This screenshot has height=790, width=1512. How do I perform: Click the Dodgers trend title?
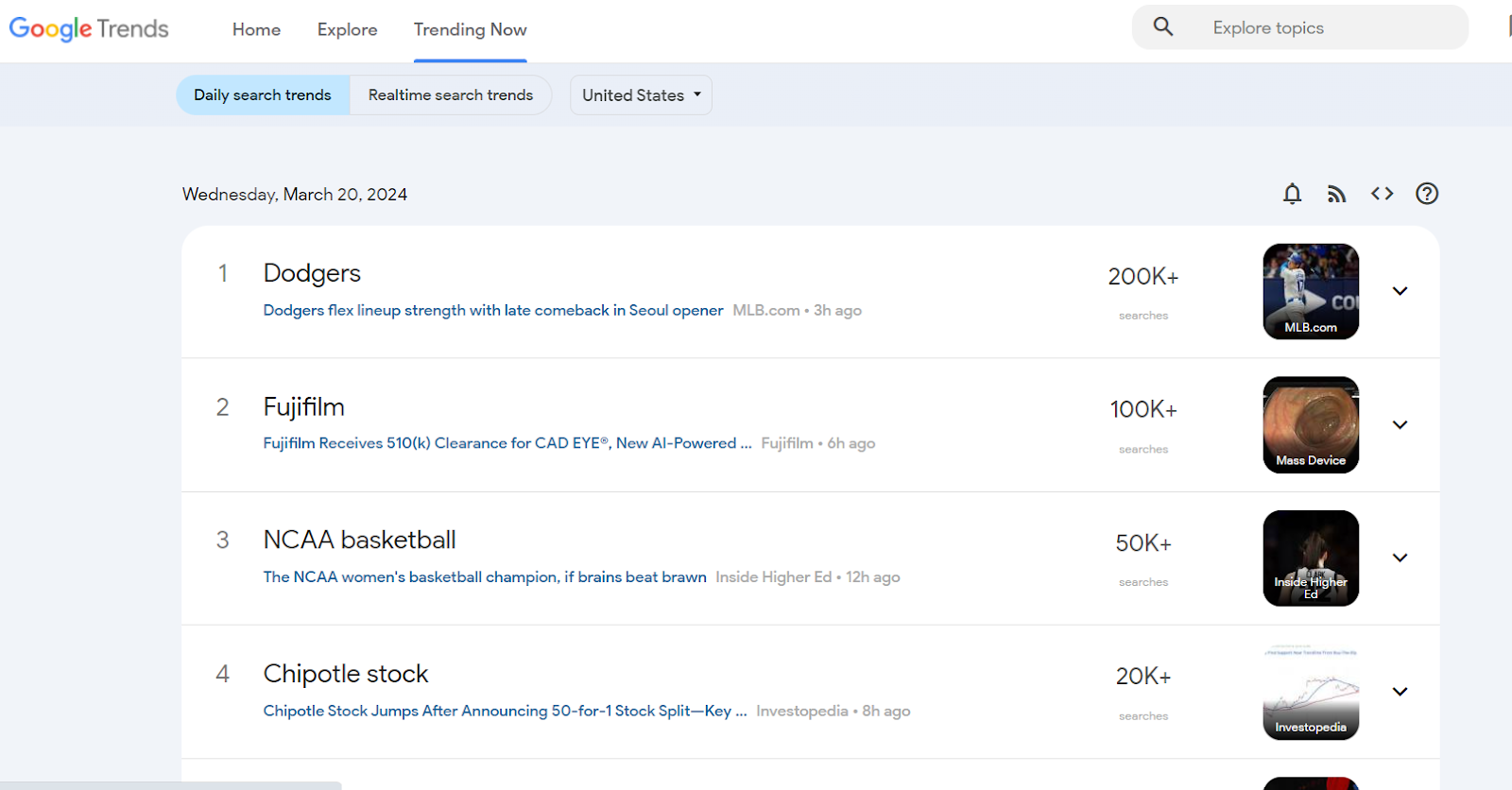pyautogui.click(x=312, y=273)
